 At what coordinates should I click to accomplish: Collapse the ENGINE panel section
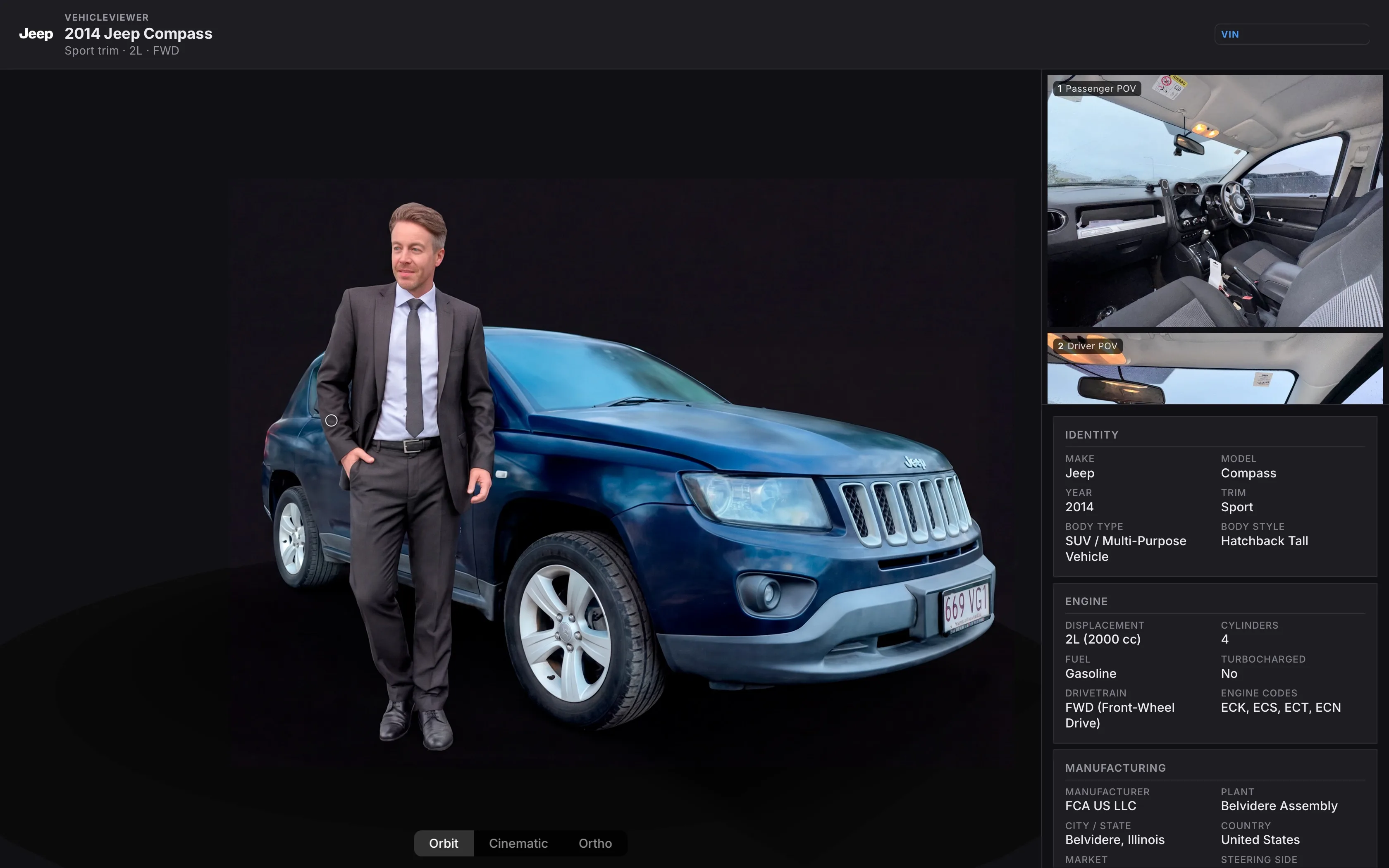click(1085, 601)
